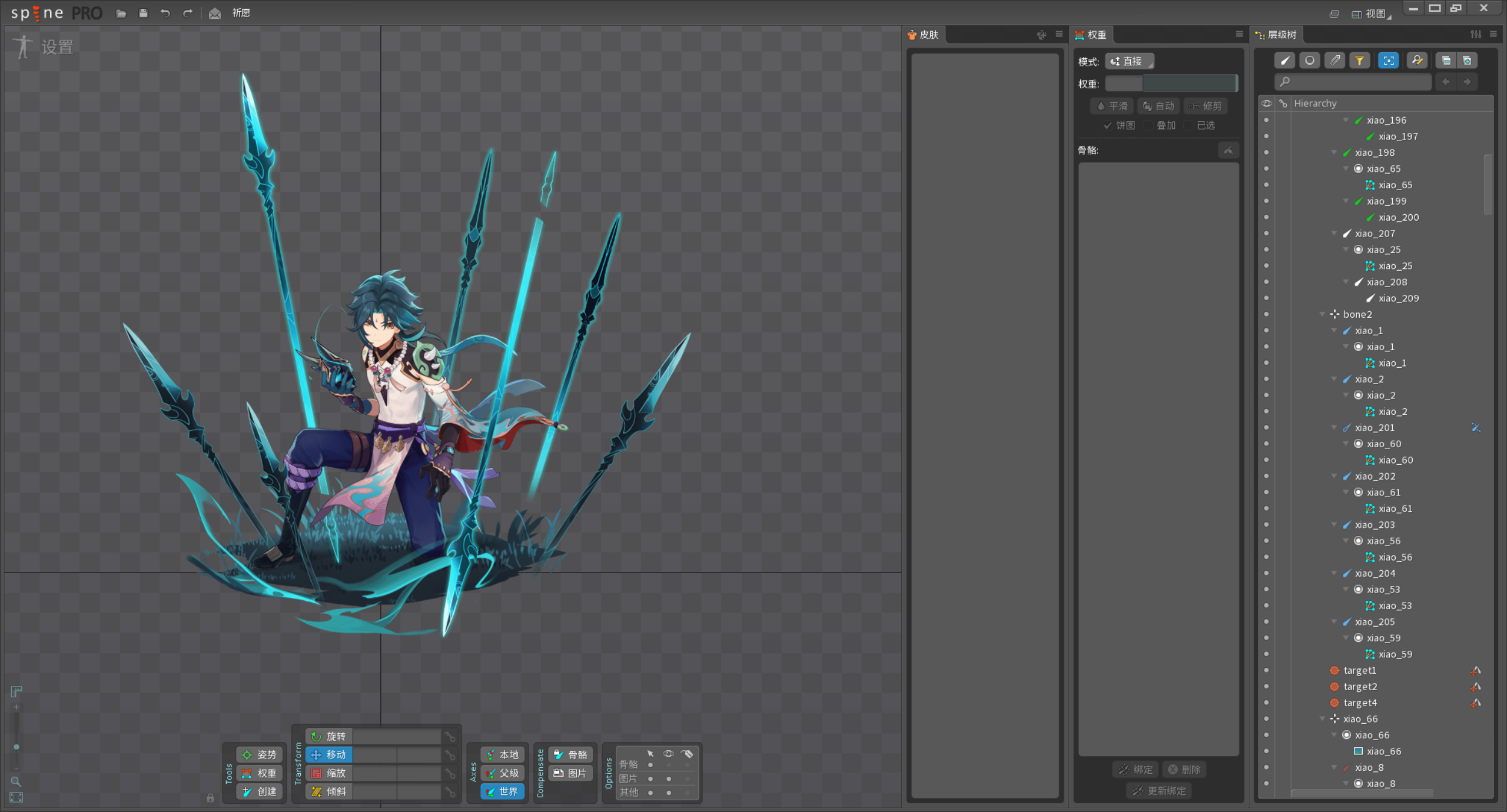Toggle the 已选 checkbox
The width and height of the screenshot is (1507, 812).
[1188, 125]
